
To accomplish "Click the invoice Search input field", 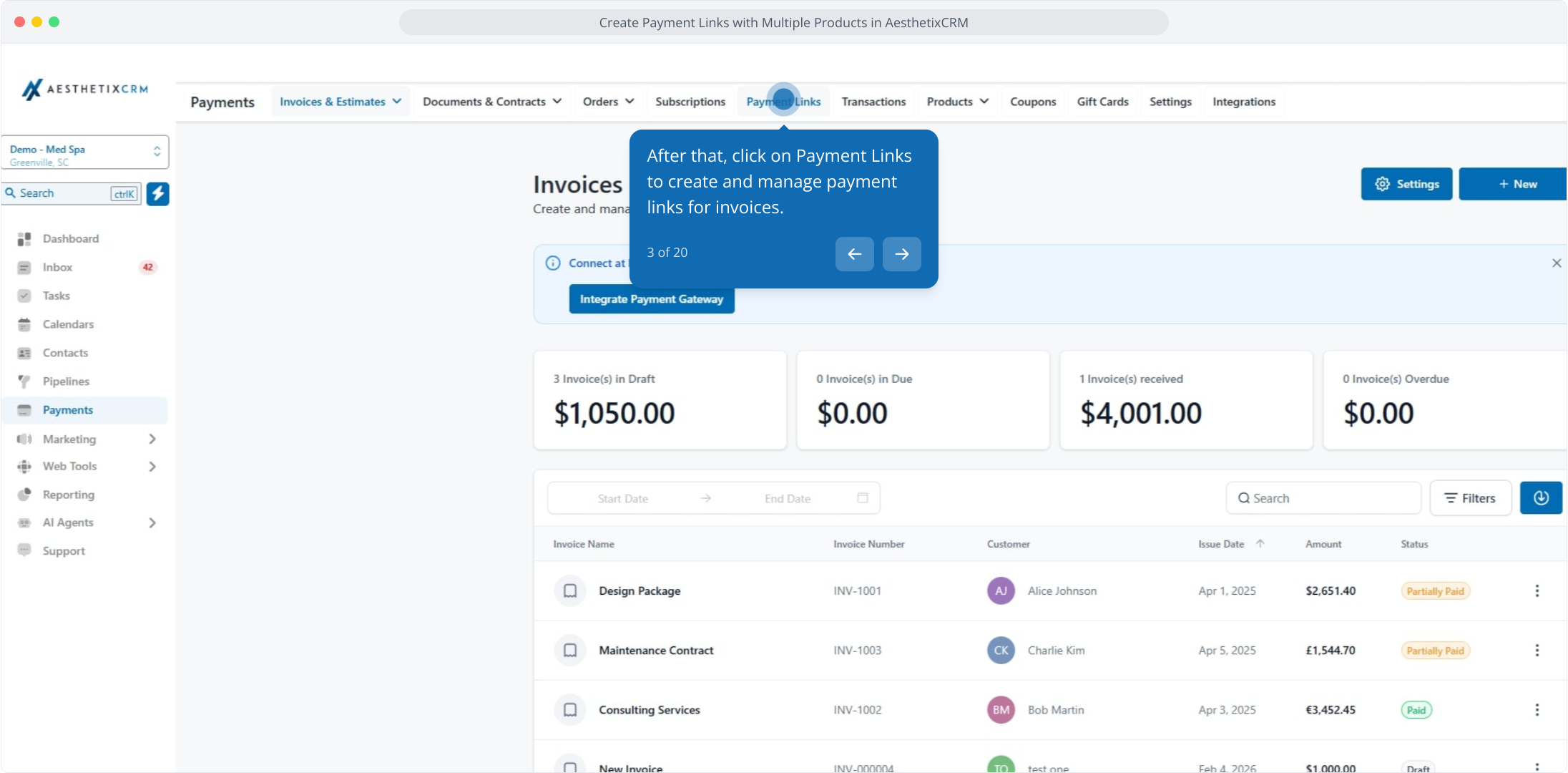I will click(1323, 498).
